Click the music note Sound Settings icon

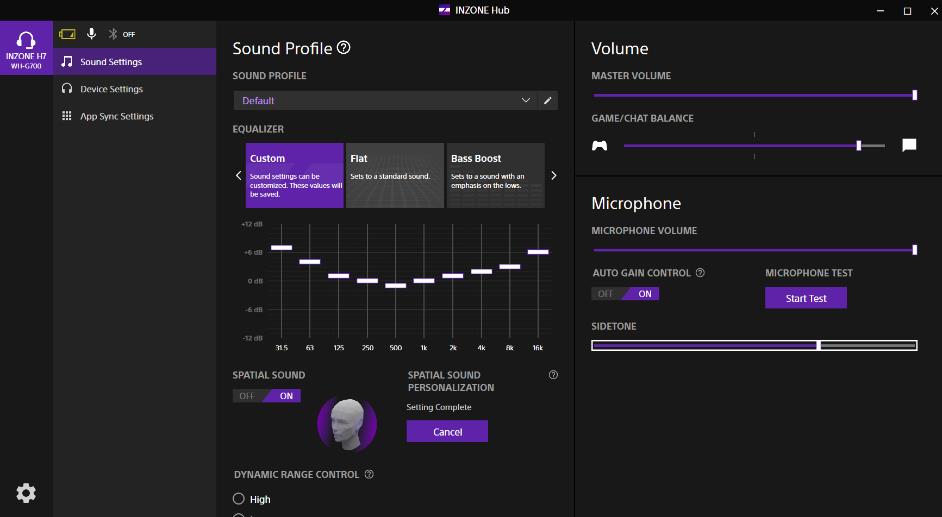coord(67,61)
